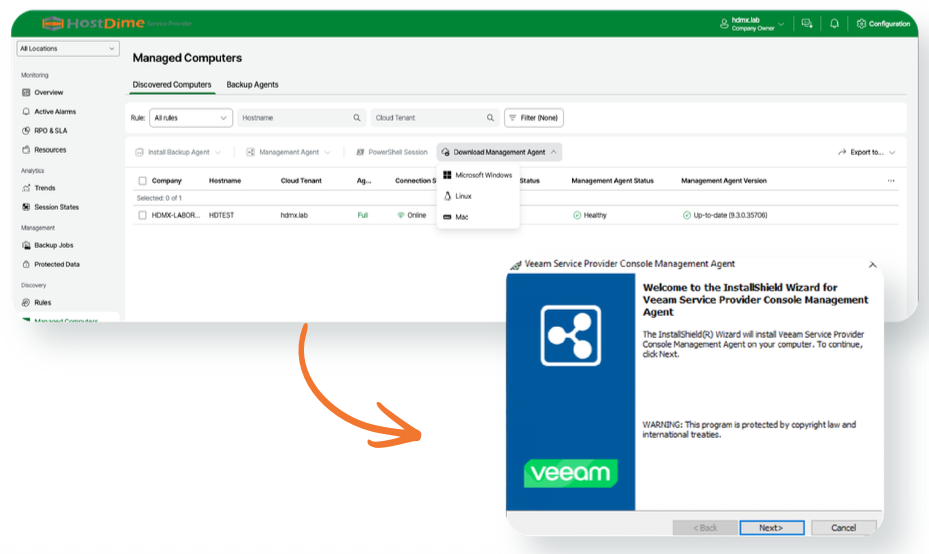Open the Rule All rules dropdown

(x=191, y=118)
